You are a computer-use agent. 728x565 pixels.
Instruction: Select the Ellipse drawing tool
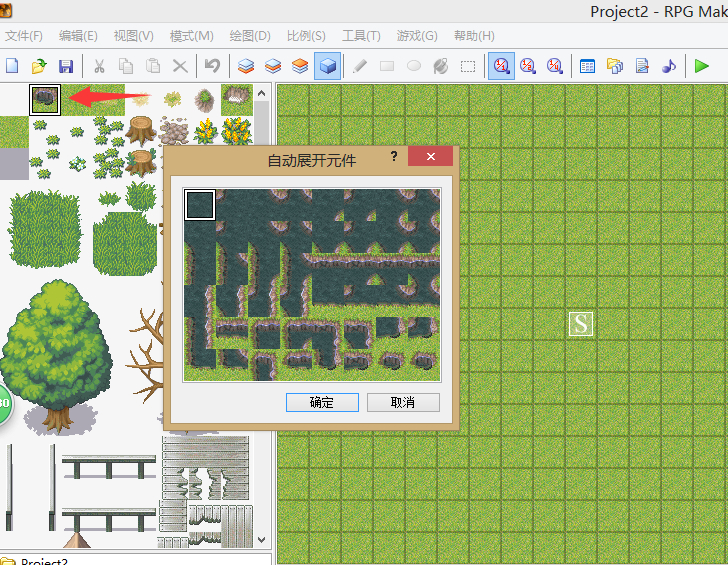pyautogui.click(x=414, y=66)
